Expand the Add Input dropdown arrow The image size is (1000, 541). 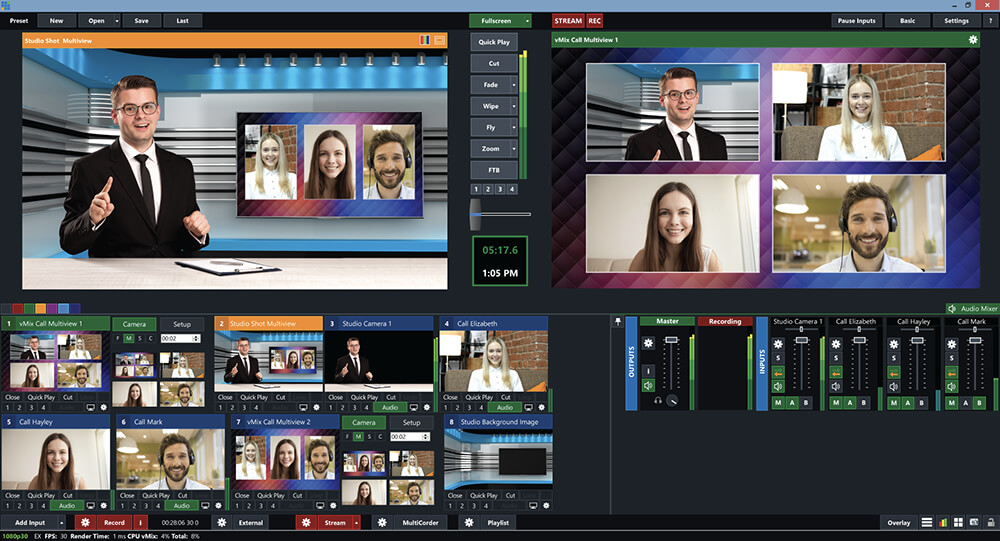[x=62, y=523]
